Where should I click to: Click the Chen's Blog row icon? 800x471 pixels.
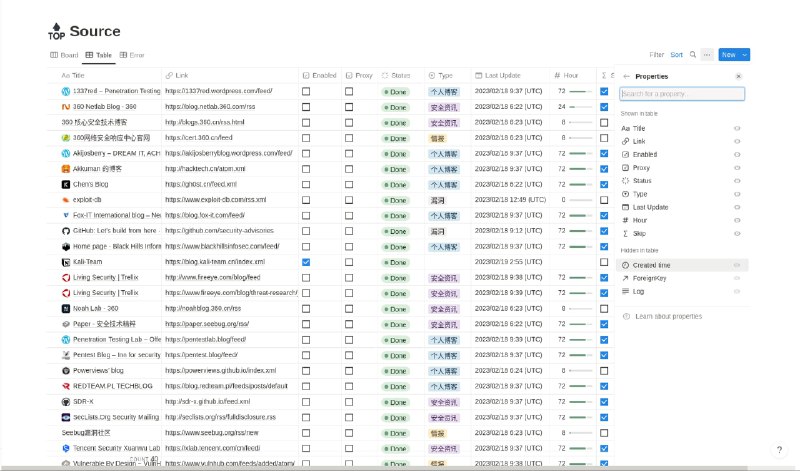66,184
